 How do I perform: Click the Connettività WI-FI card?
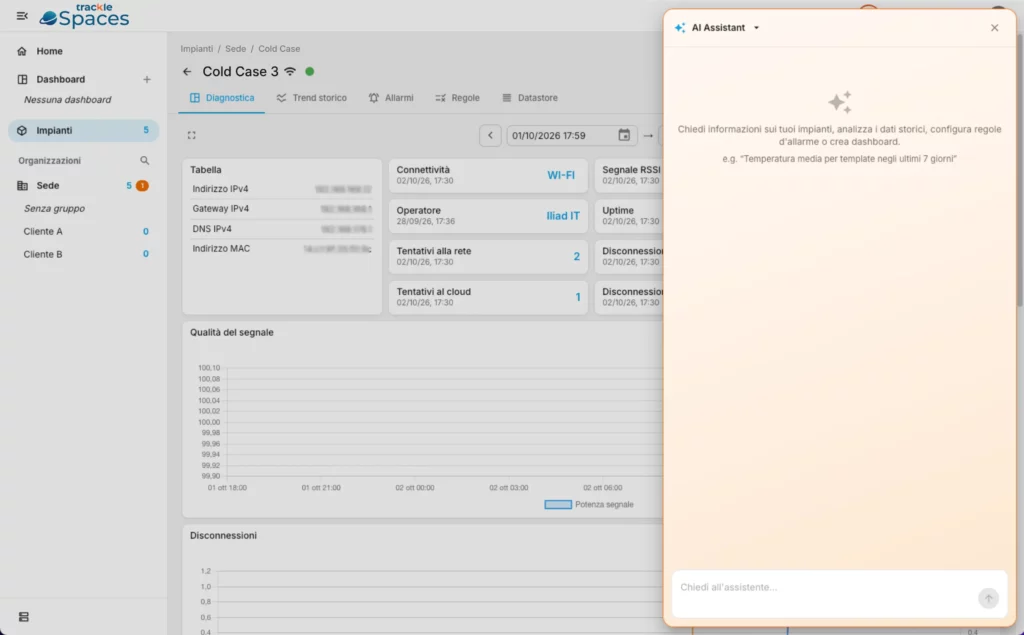point(488,175)
